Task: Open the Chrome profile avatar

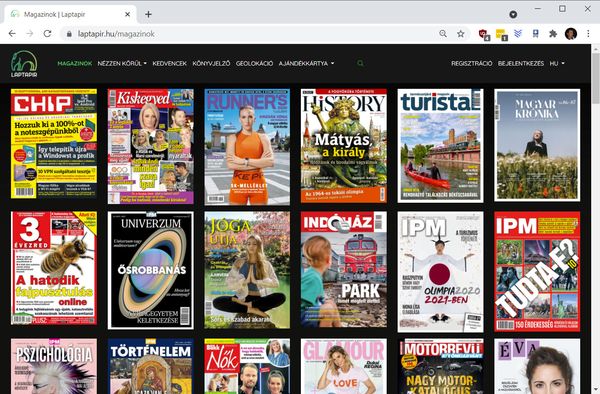Action: (x=571, y=34)
